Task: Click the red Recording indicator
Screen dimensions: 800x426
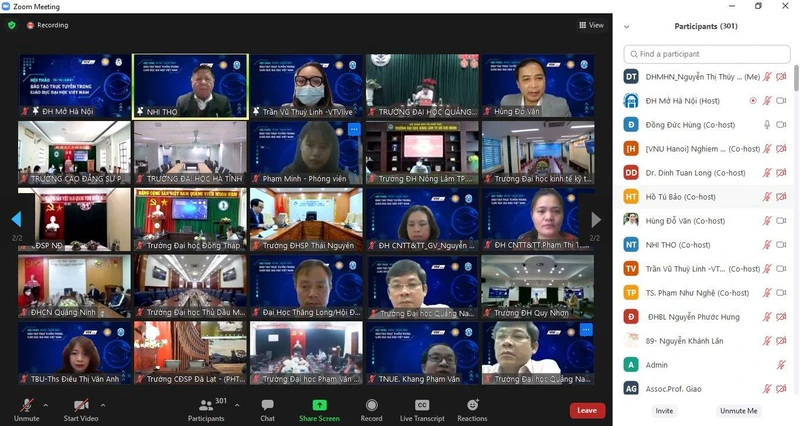Action: 47,25
